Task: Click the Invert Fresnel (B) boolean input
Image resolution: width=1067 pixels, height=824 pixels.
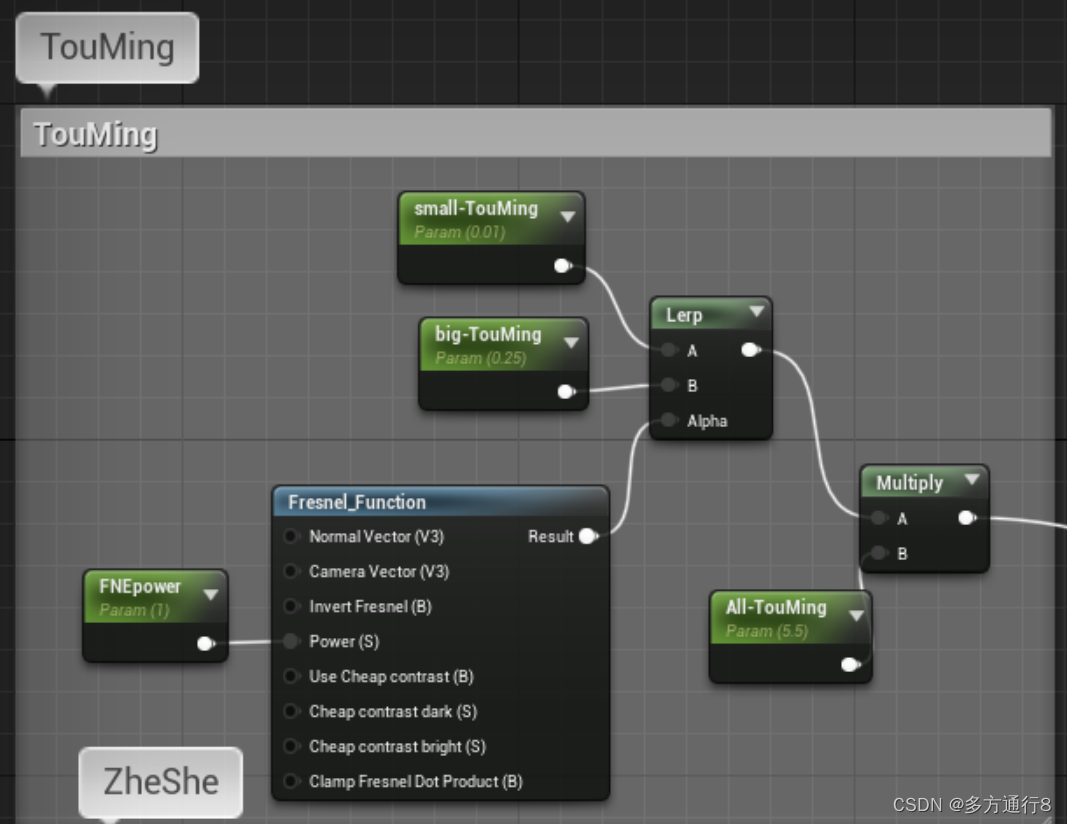Action: 291,606
